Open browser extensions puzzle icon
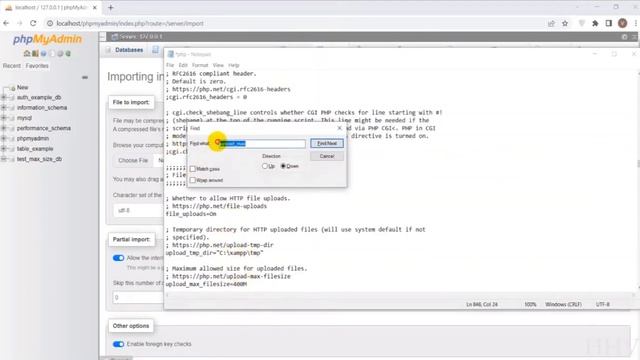640x360 pixels. pos(595,23)
